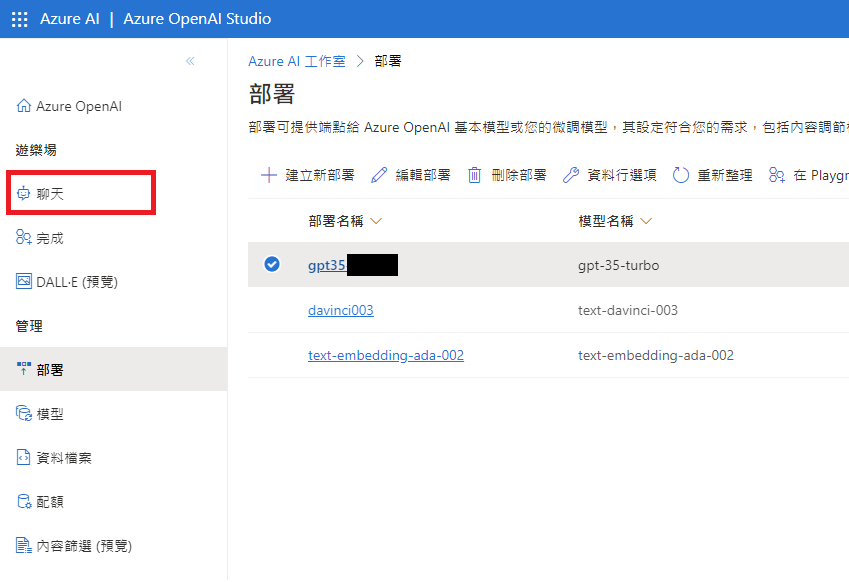The width and height of the screenshot is (849, 582).
Task: Select the davinci003 deployment row
Action: point(271,310)
